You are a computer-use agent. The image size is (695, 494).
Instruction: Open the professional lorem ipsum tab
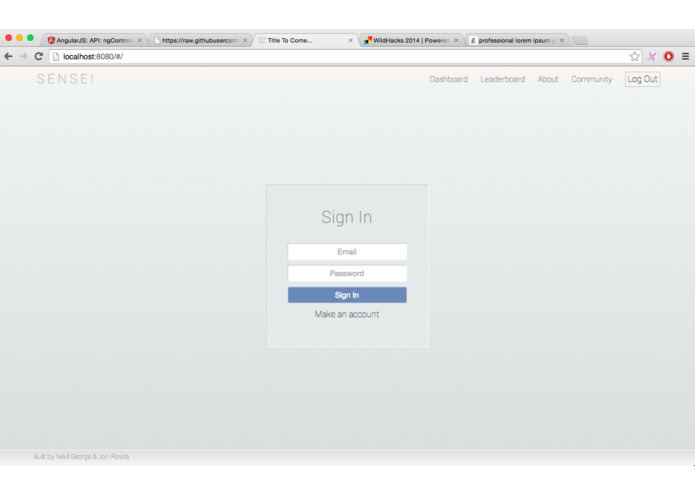click(516, 40)
